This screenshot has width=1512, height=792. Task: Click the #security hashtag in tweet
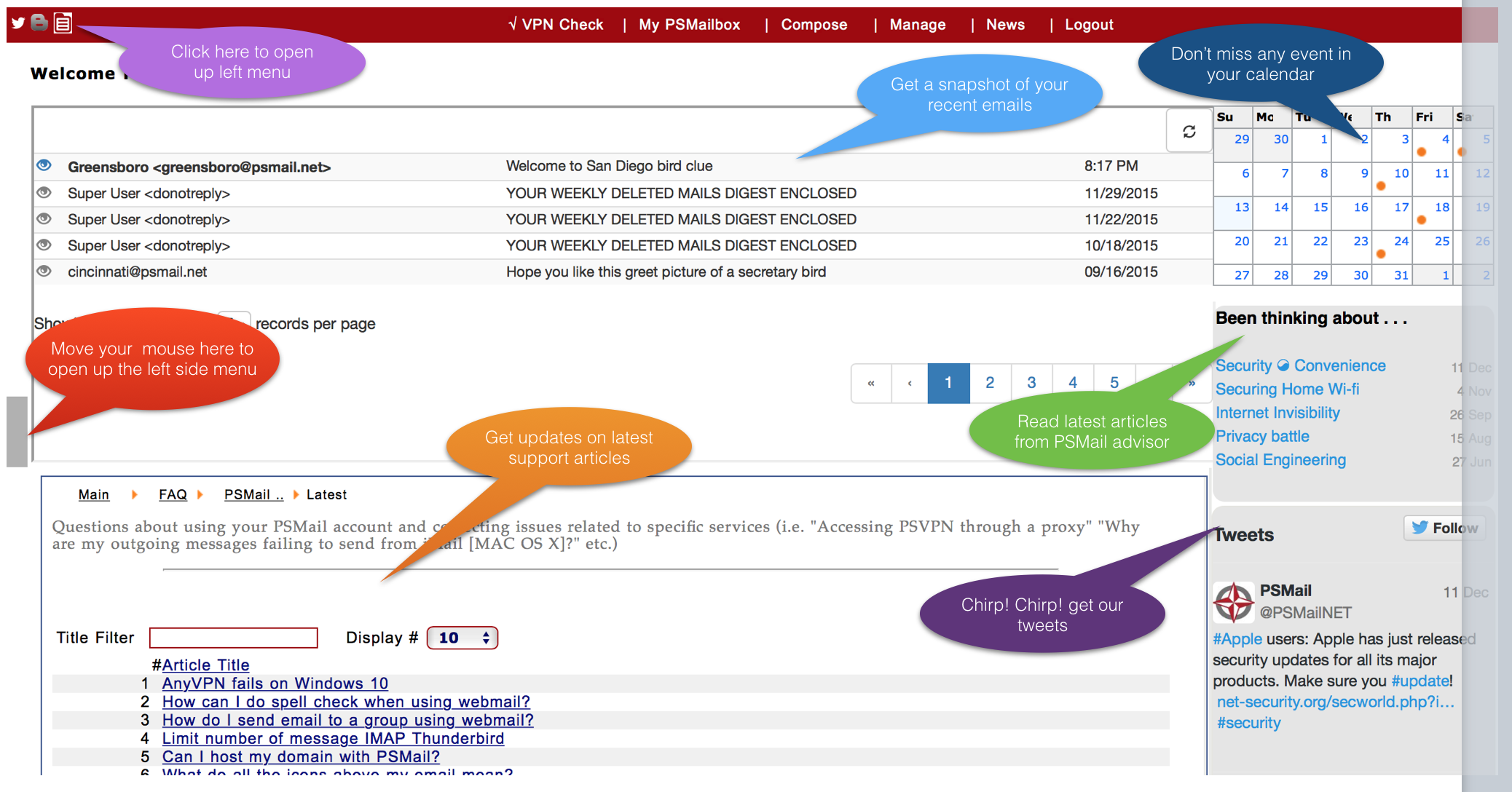pyautogui.click(x=1248, y=724)
